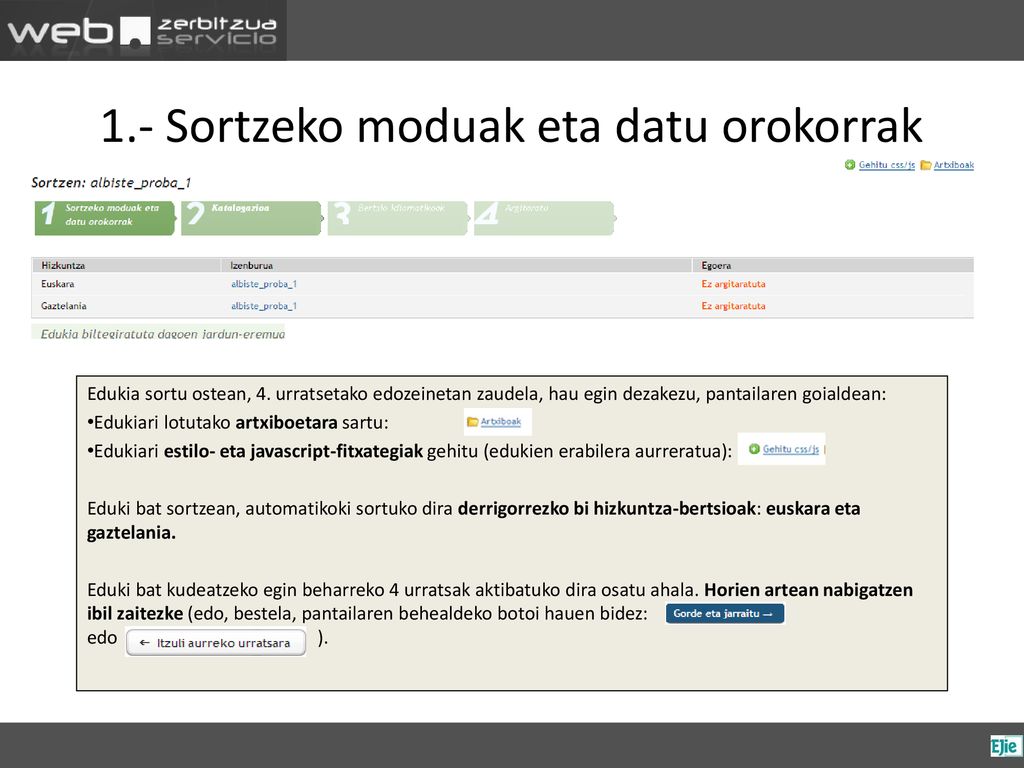The image size is (1024, 768).
Task: Click green plus icon beside top Gehitu css/js
Action: click(x=850, y=165)
